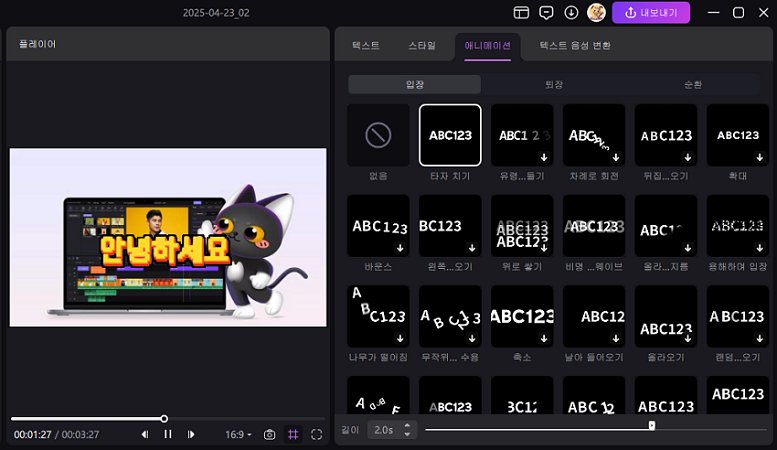The width and height of the screenshot is (777, 450).
Task: Open the layout switcher icon in title bar
Action: (521, 12)
